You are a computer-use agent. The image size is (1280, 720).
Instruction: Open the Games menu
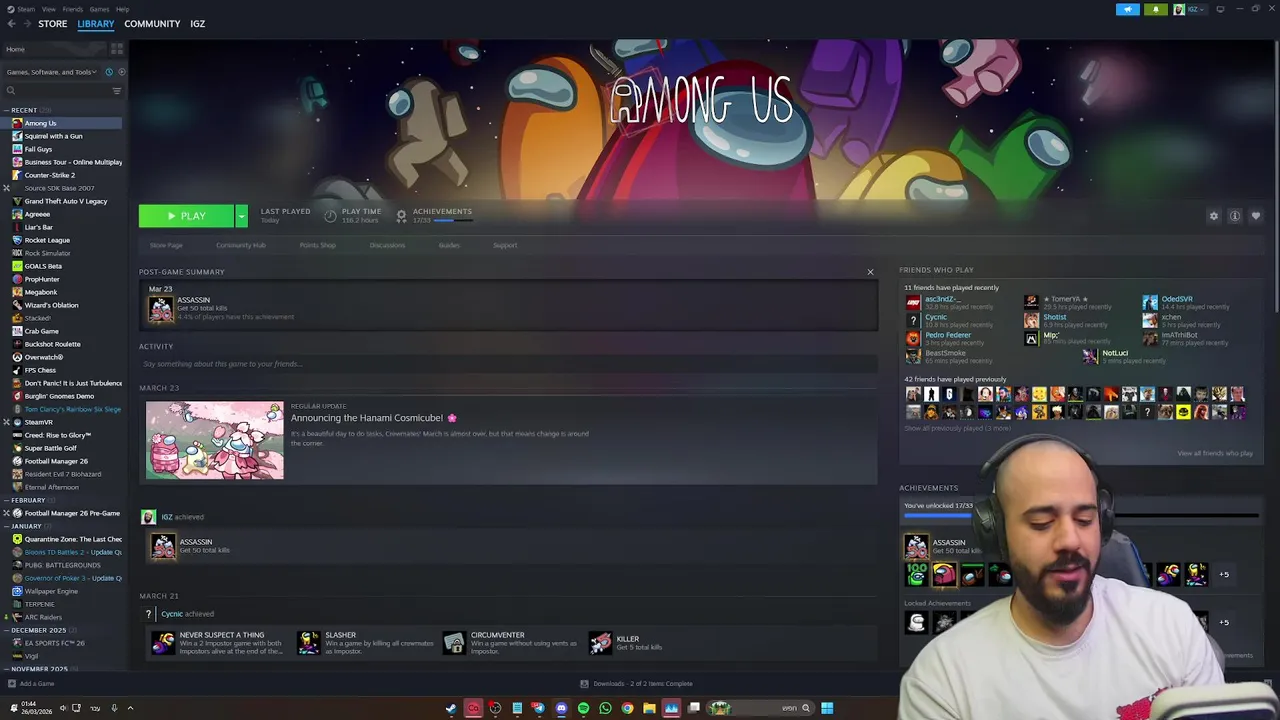[99, 9]
